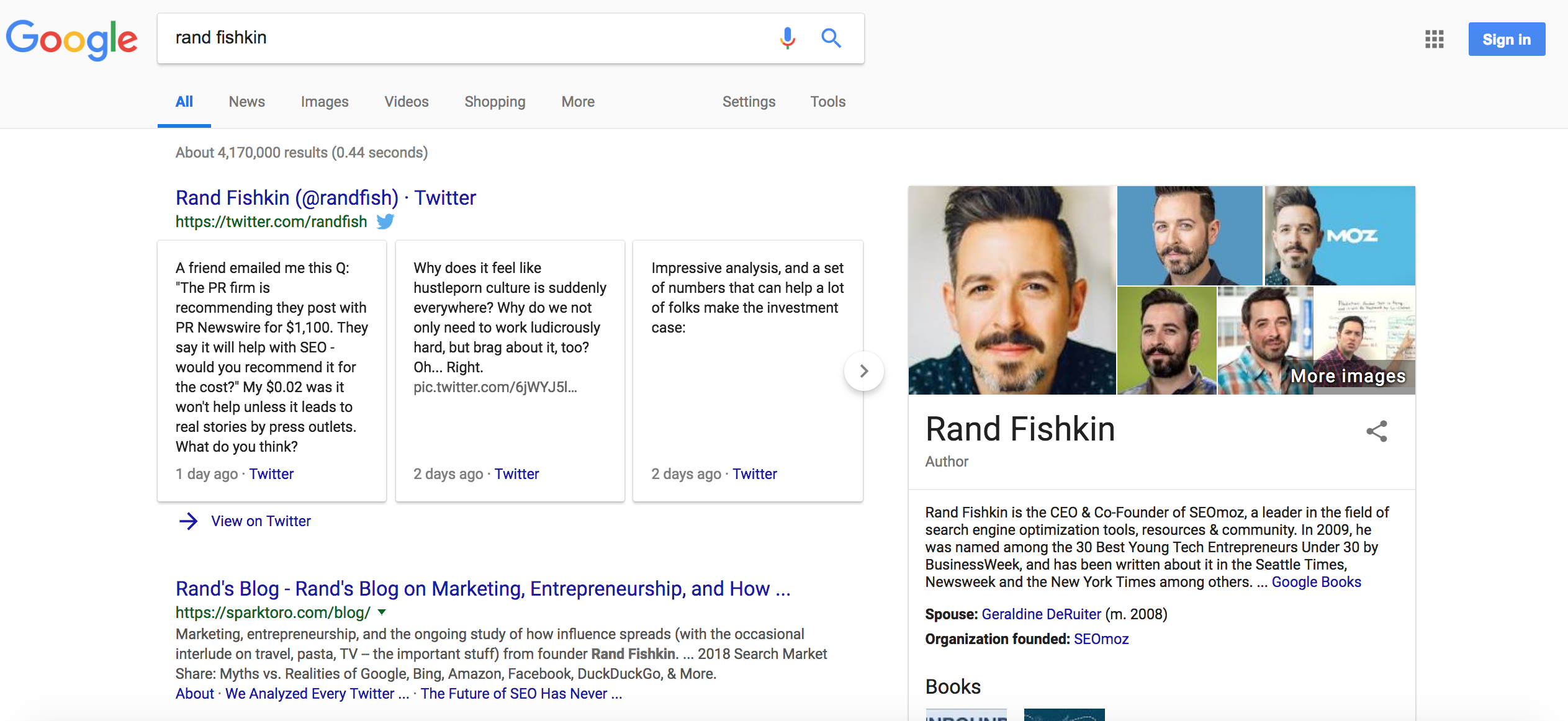Open the Rand's Blog search result title
The image size is (1568, 721).
pyautogui.click(x=483, y=588)
